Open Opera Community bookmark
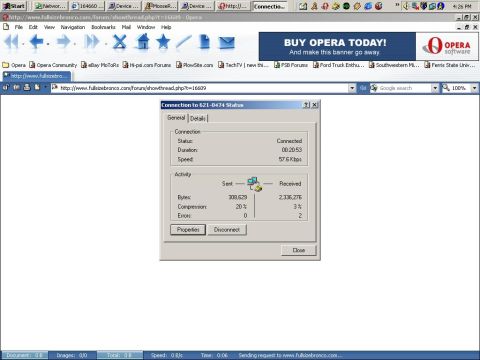Image resolution: width=480 pixels, height=360 pixels. [53, 65]
